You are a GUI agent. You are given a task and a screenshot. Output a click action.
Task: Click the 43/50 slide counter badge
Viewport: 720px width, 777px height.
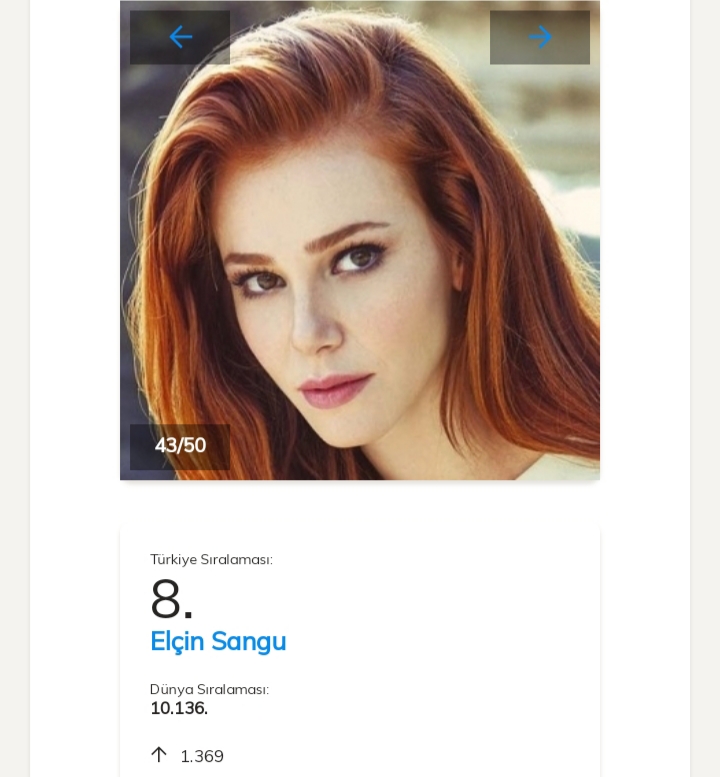coord(180,446)
